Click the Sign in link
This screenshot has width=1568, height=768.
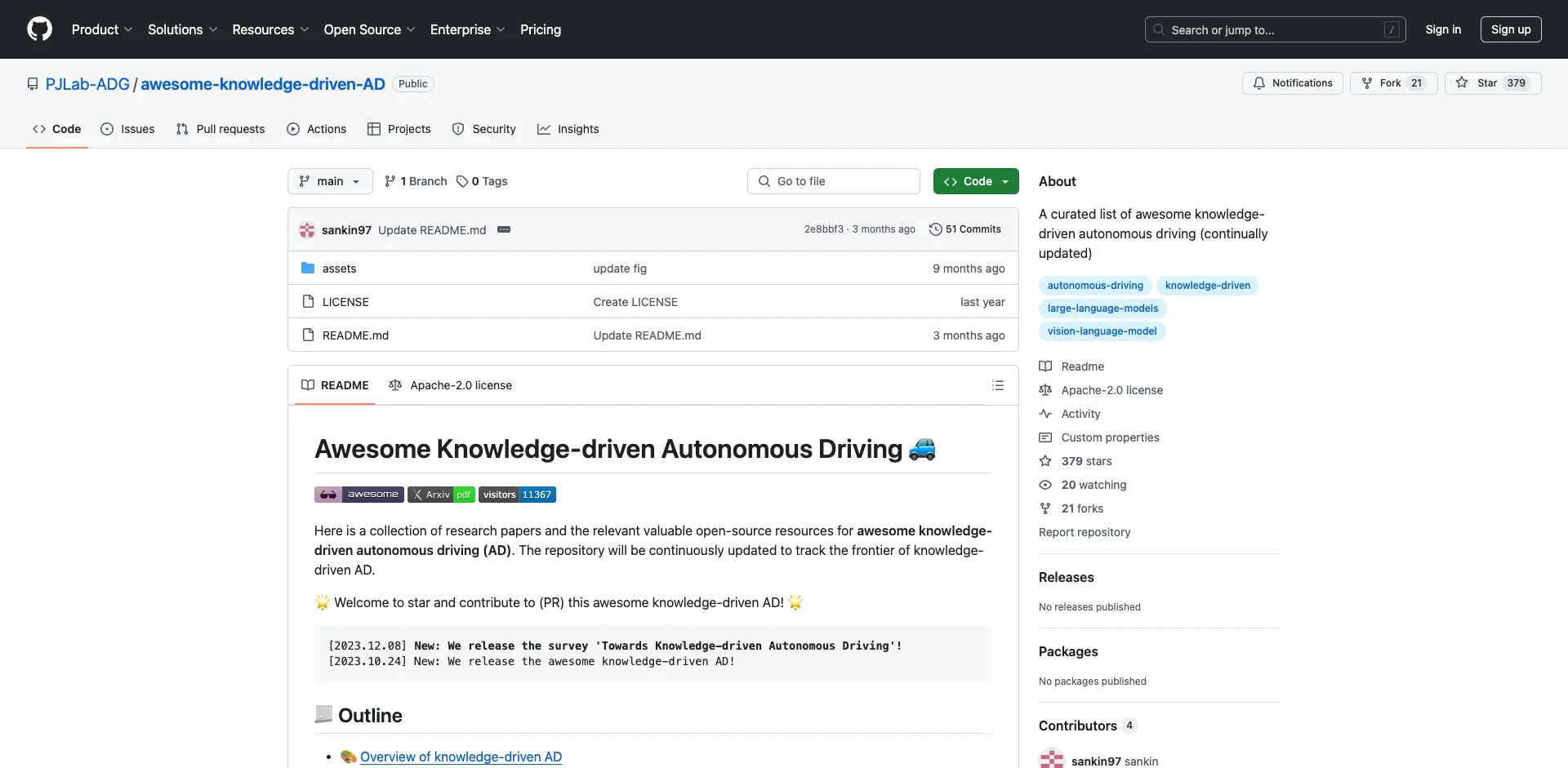click(x=1443, y=29)
